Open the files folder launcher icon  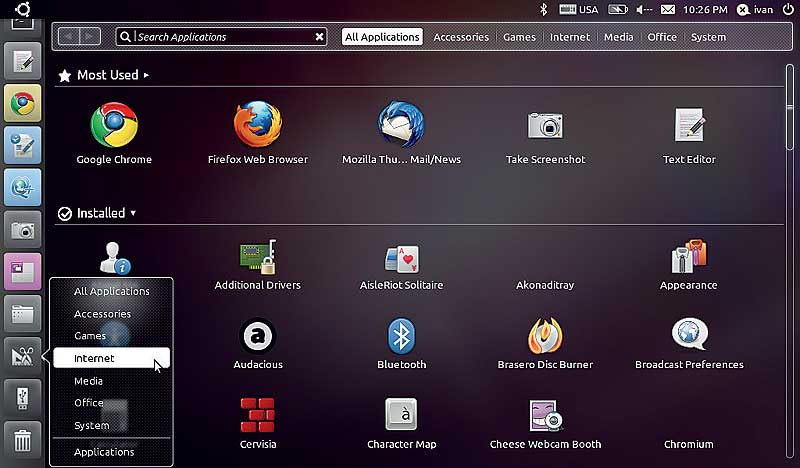[x=22, y=314]
